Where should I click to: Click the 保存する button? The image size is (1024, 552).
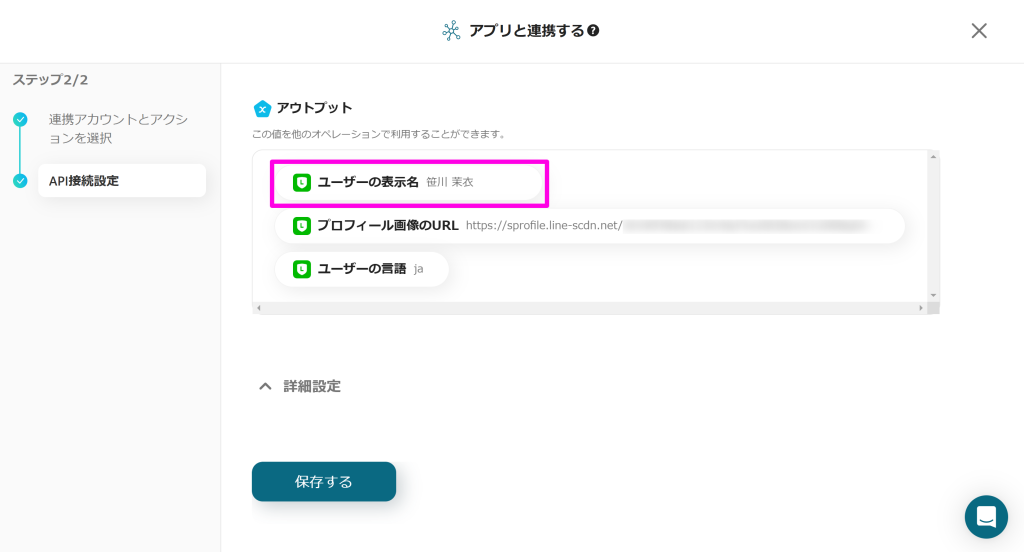click(324, 481)
